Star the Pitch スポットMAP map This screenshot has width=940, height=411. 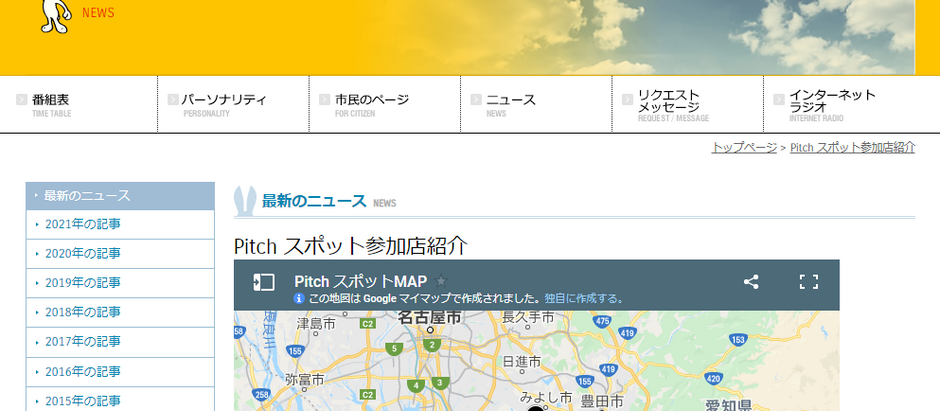point(441,281)
